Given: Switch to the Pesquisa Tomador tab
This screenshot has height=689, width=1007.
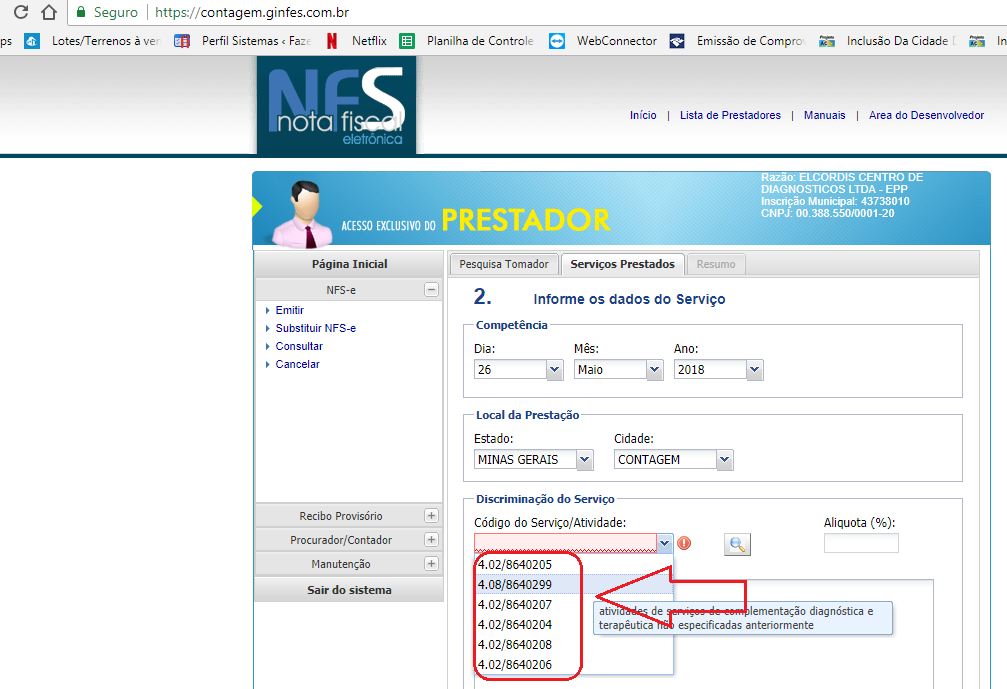Looking at the screenshot, I should point(504,264).
